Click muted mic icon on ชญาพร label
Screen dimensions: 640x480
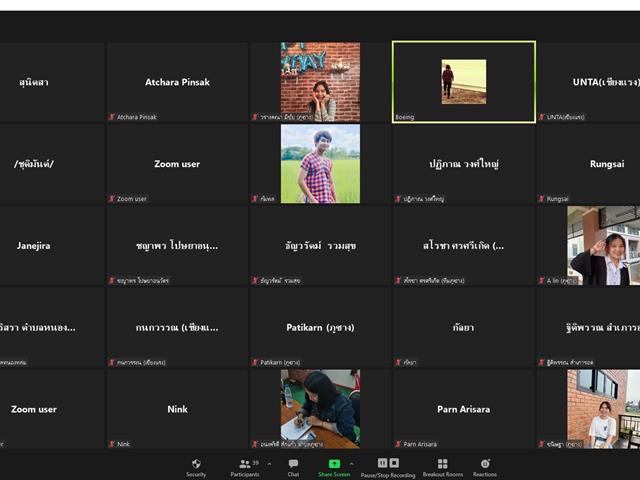[x=112, y=281]
